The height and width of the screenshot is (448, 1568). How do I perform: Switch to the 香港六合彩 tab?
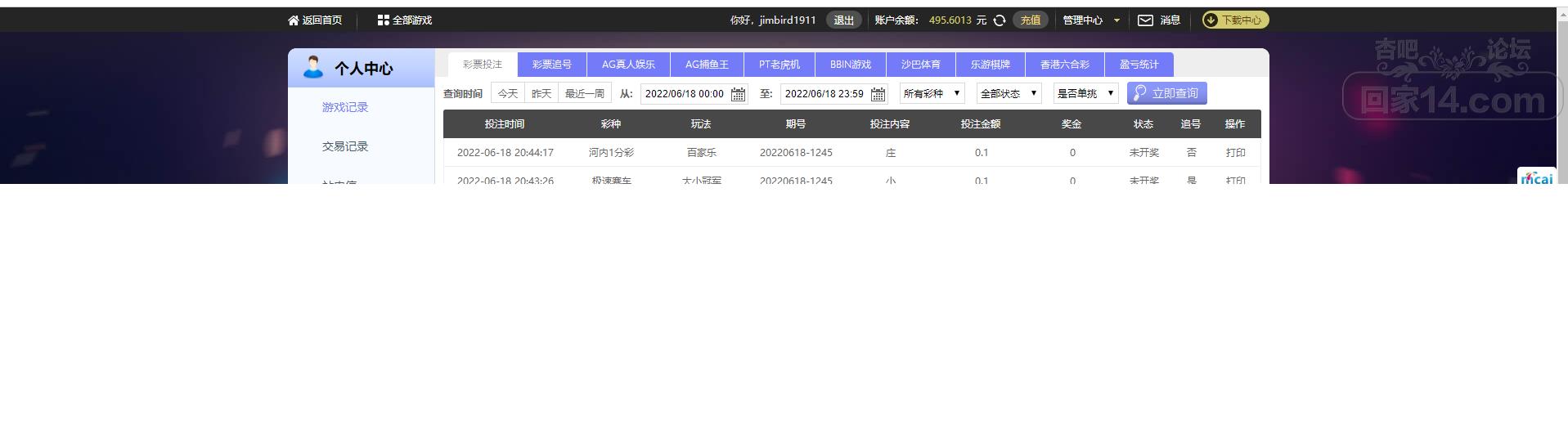tap(1065, 65)
